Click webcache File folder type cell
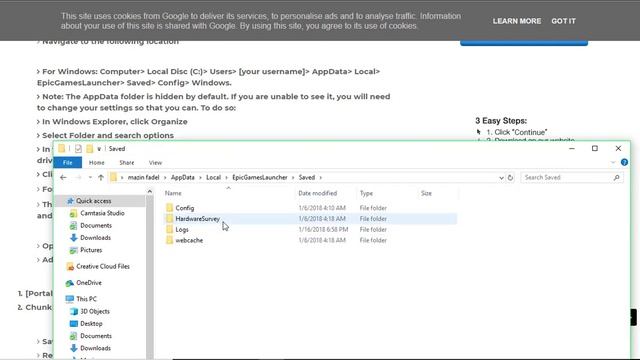Image resolution: width=640 pixels, height=360 pixels. point(373,240)
